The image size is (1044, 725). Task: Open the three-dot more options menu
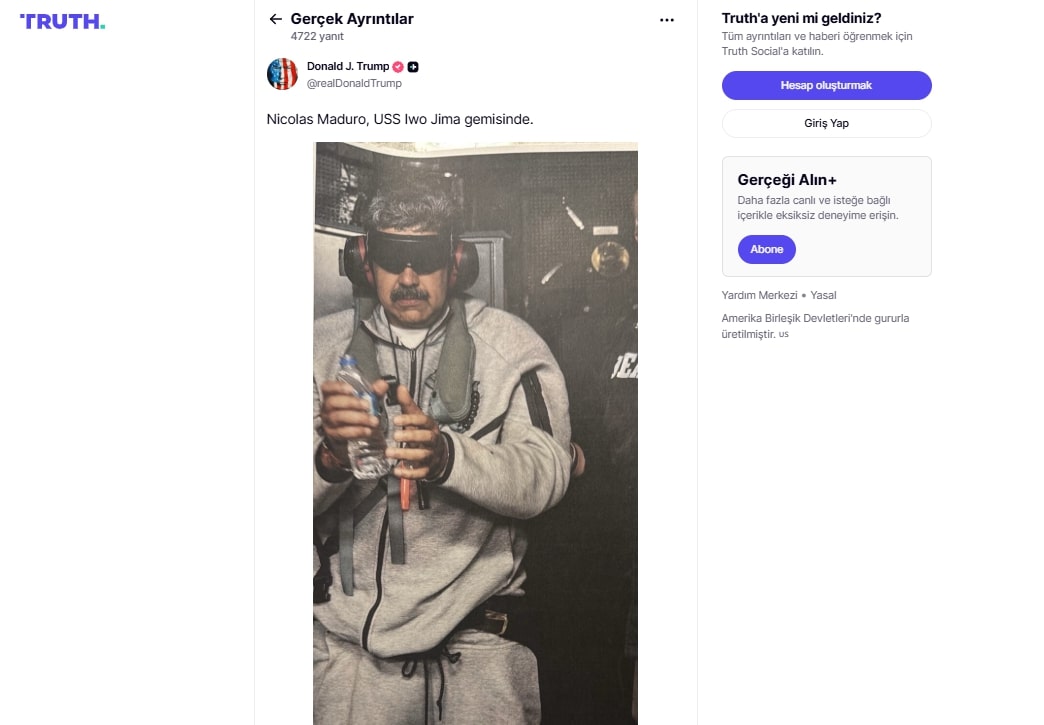667,19
